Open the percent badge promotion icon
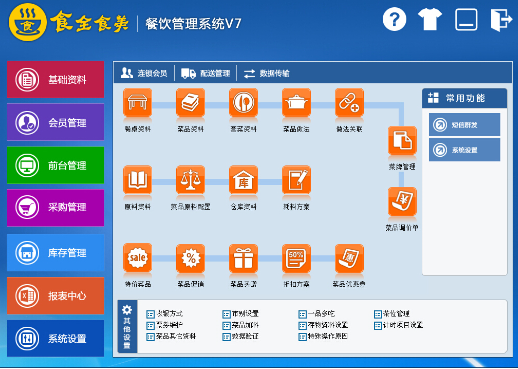The image size is (518, 369). point(190,258)
